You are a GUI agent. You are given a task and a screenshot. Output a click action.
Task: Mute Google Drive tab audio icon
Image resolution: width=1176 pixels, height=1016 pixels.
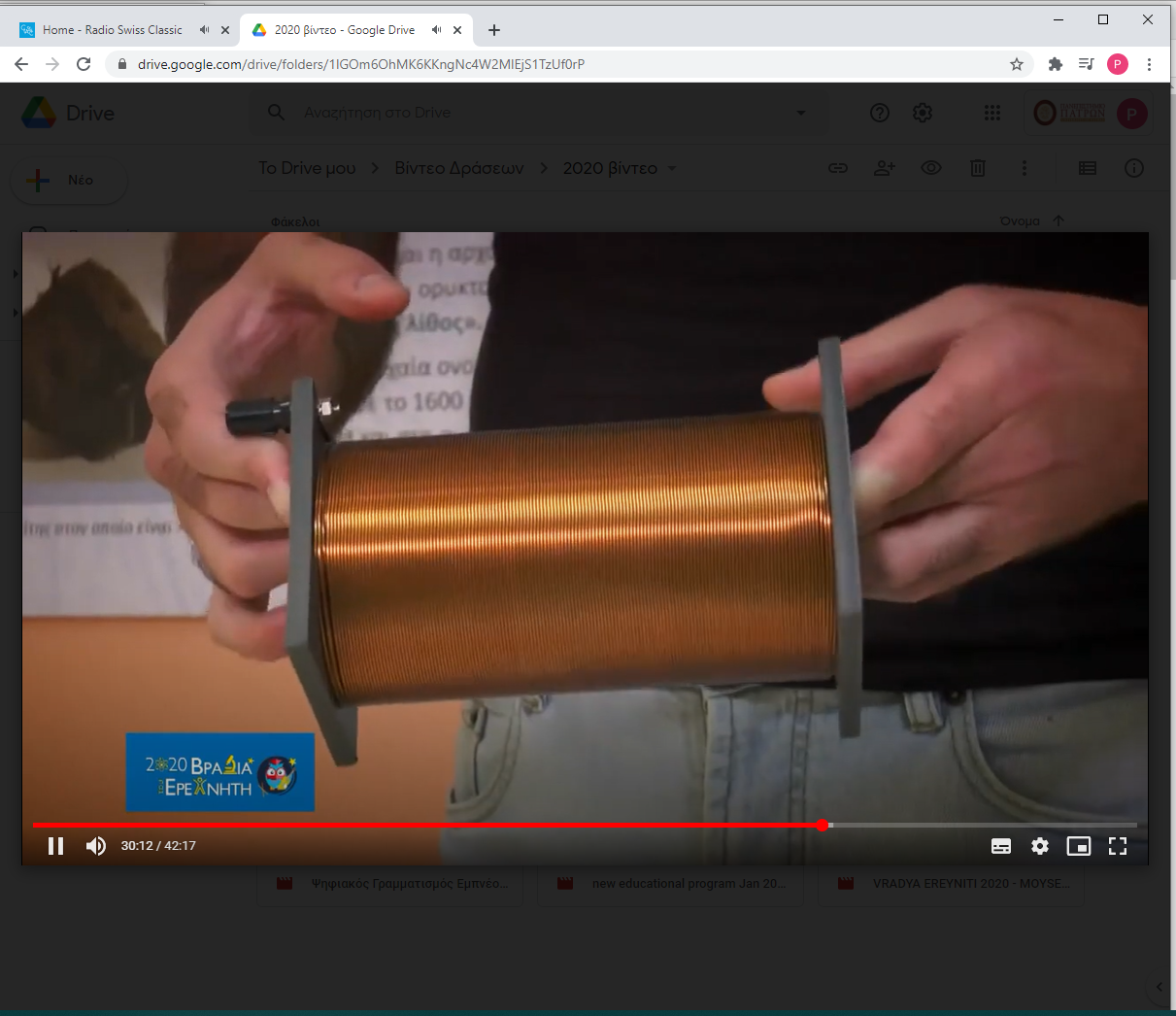click(x=436, y=30)
